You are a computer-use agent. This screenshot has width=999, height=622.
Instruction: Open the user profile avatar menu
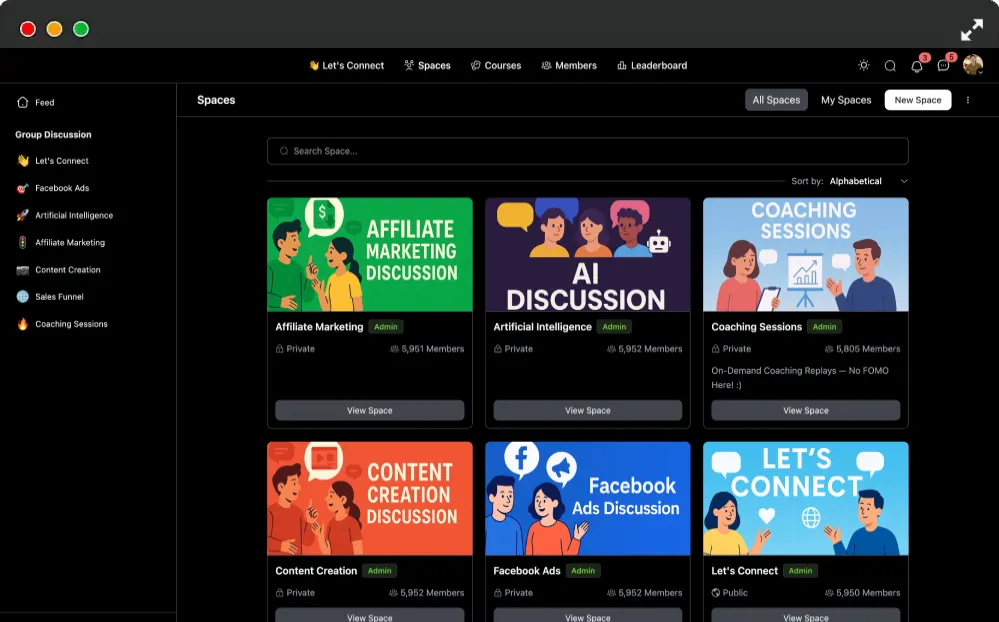tap(972, 64)
